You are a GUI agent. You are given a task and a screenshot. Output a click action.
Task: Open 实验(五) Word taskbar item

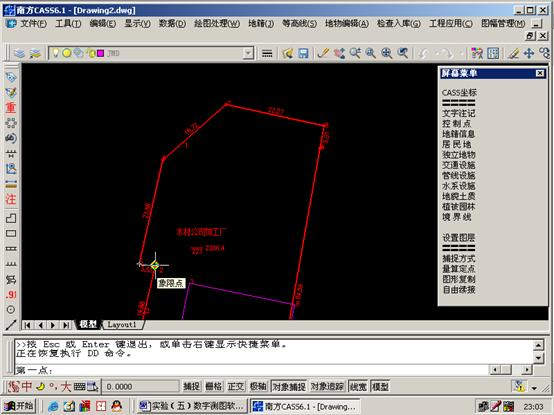coord(191,406)
